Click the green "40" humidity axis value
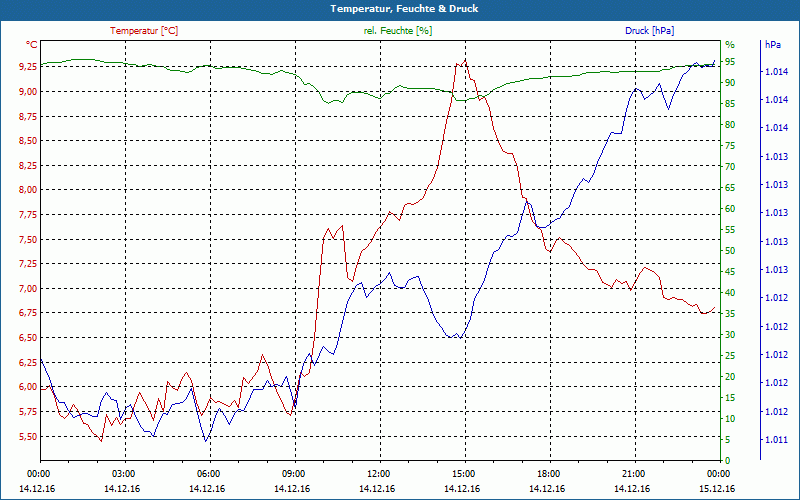The image size is (800, 500). pos(730,293)
